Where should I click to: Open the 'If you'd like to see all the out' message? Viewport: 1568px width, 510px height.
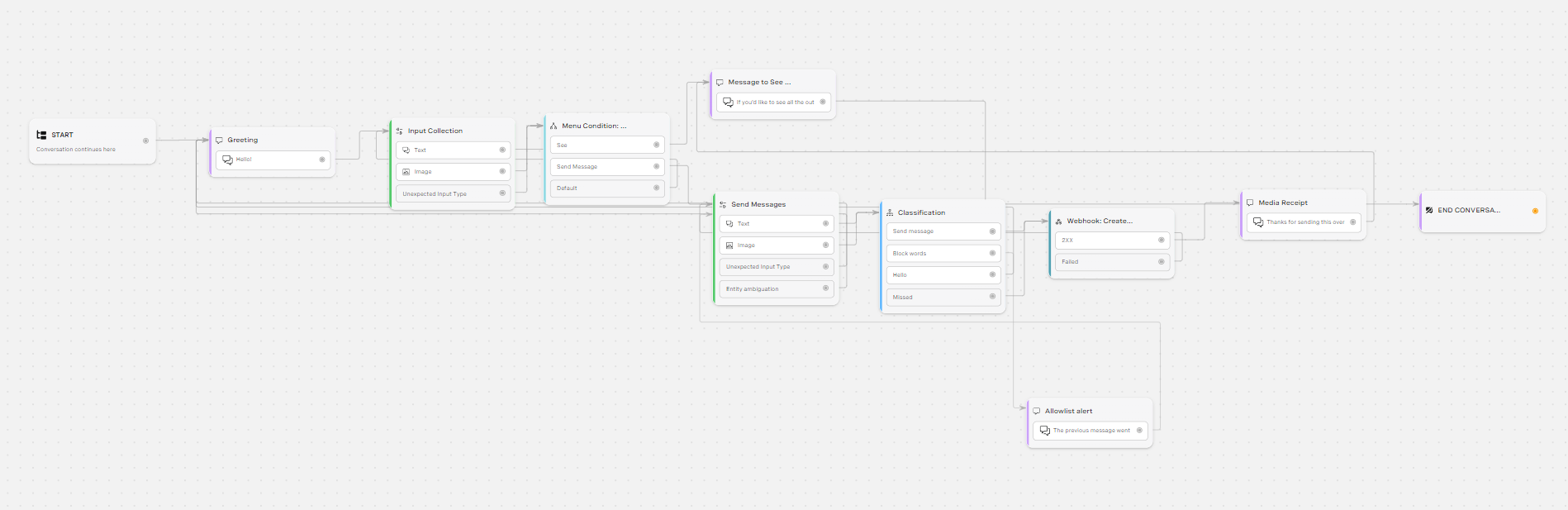point(773,102)
